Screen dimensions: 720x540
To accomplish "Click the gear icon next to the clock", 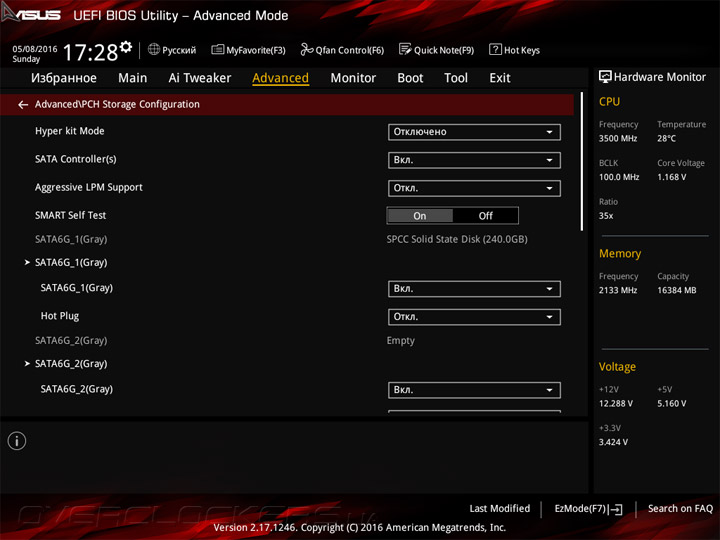I will 126,47.
